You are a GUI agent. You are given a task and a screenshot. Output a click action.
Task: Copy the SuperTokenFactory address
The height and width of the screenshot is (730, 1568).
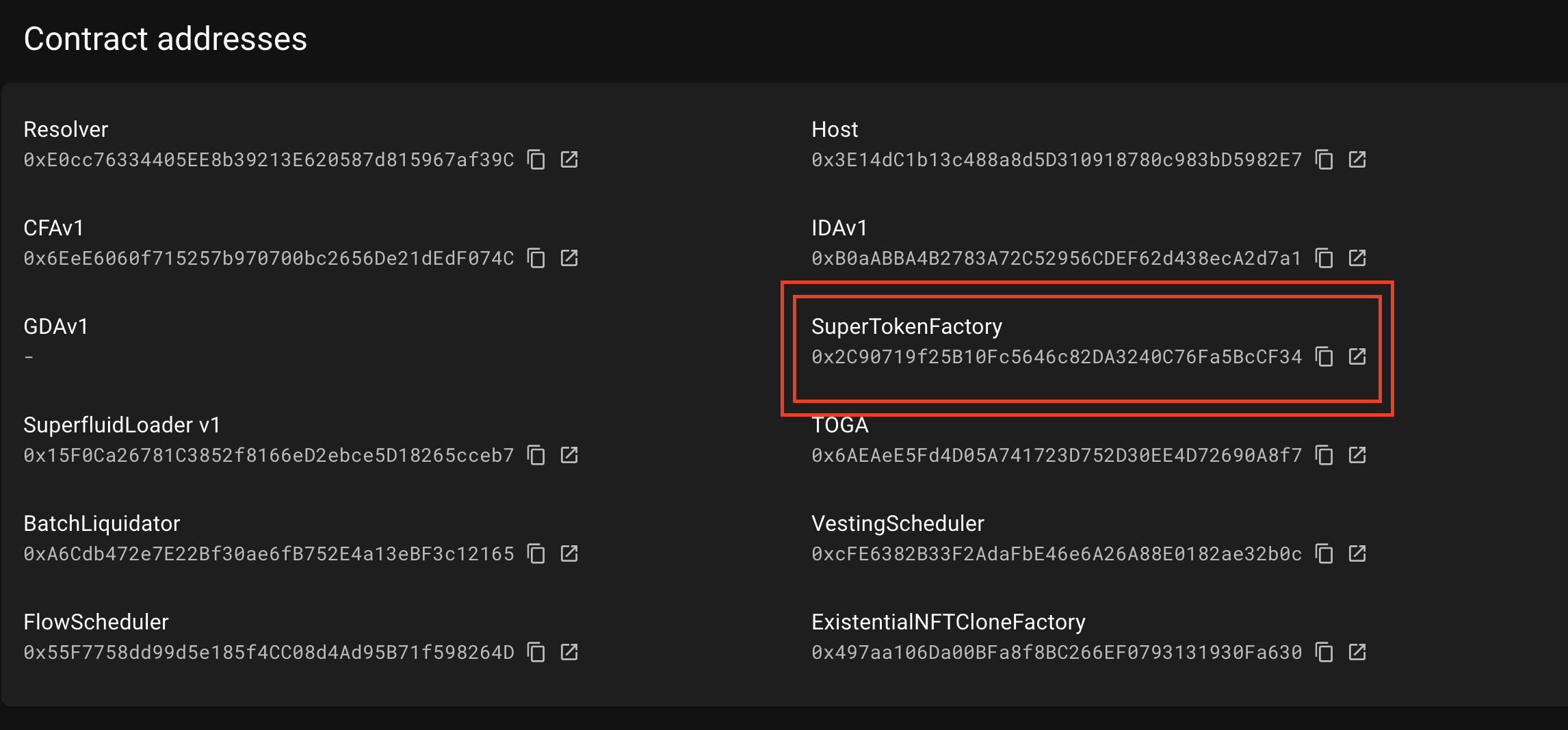point(1325,356)
